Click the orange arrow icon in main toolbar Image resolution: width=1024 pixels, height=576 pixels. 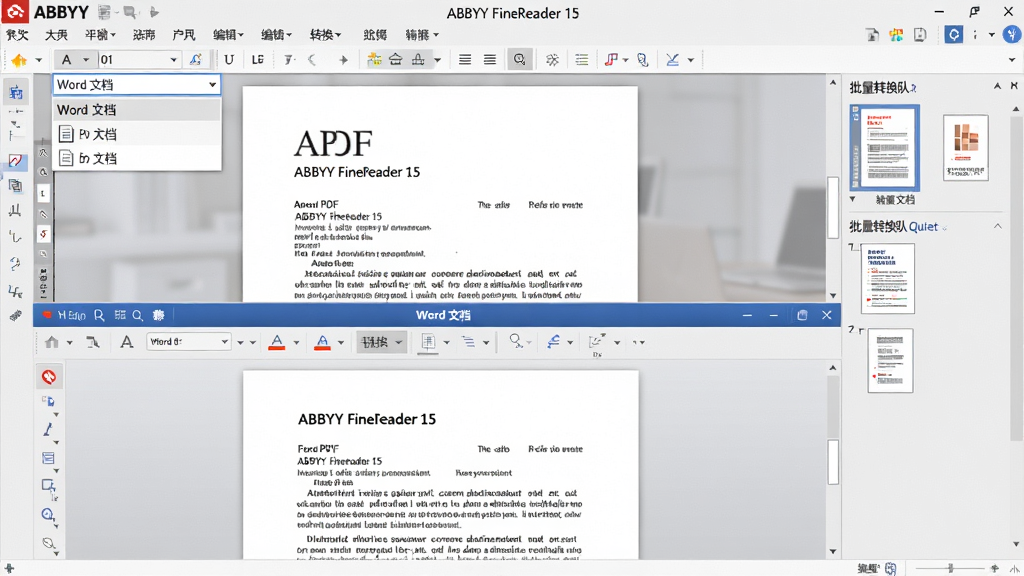click(x=19, y=60)
